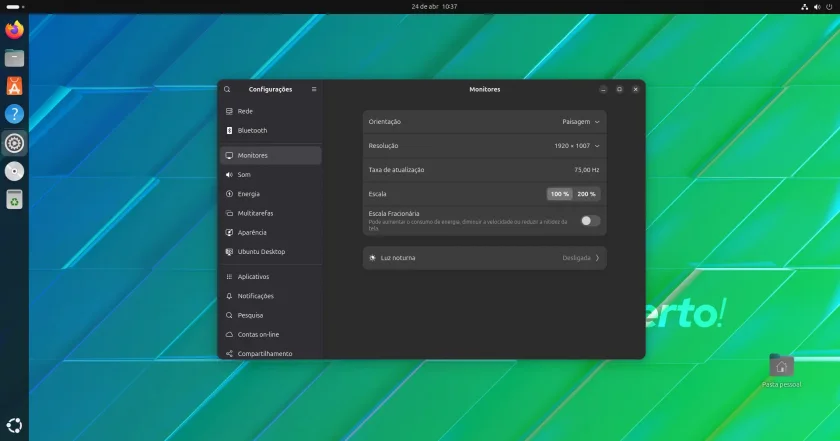Click the Desligada status text
The width and height of the screenshot is (840, 441).
tap(576, 258)
